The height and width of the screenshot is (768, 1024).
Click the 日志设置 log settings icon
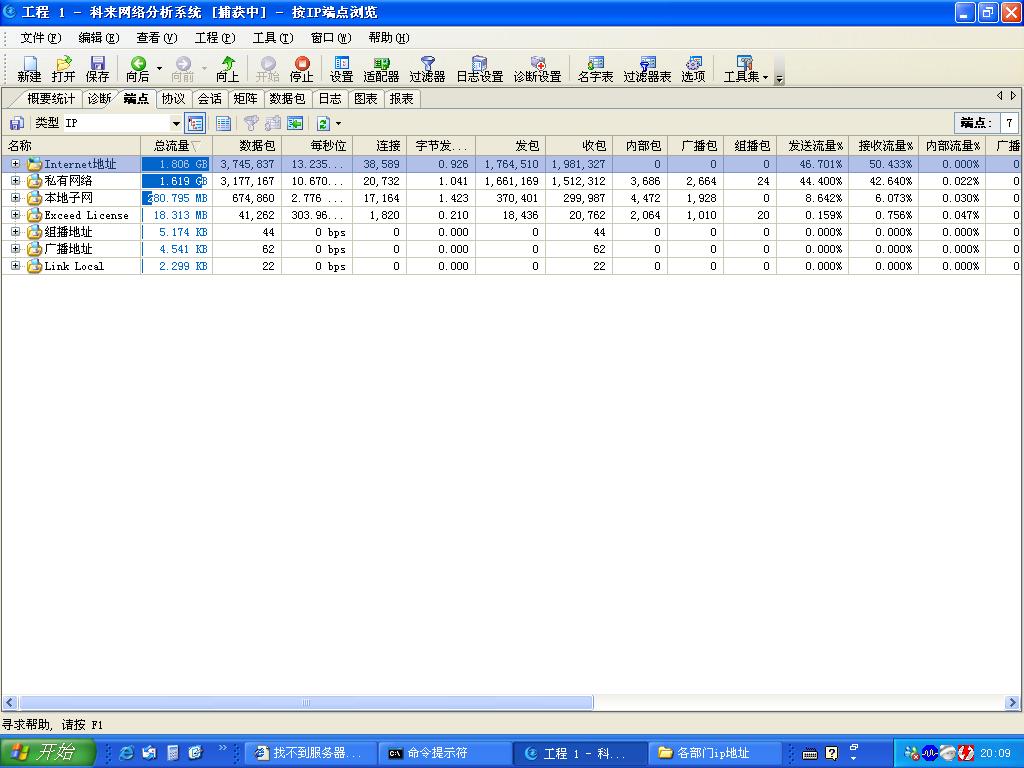479,68
